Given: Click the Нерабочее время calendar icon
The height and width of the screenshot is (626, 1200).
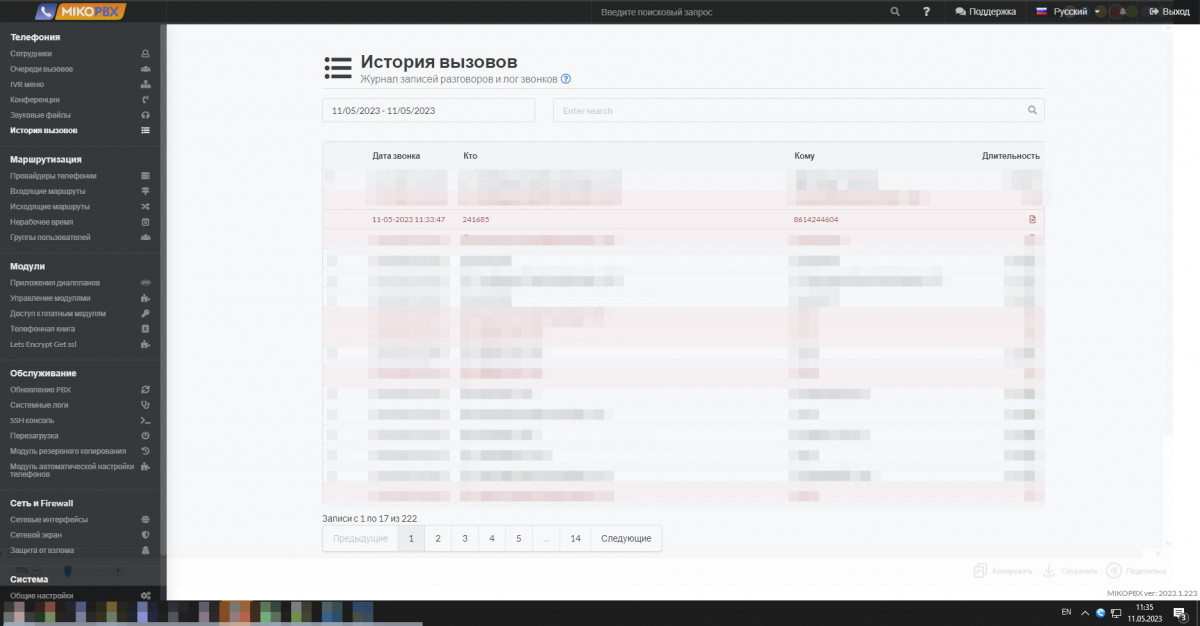Looking at the screenshot, I should (x=146, y=222).
